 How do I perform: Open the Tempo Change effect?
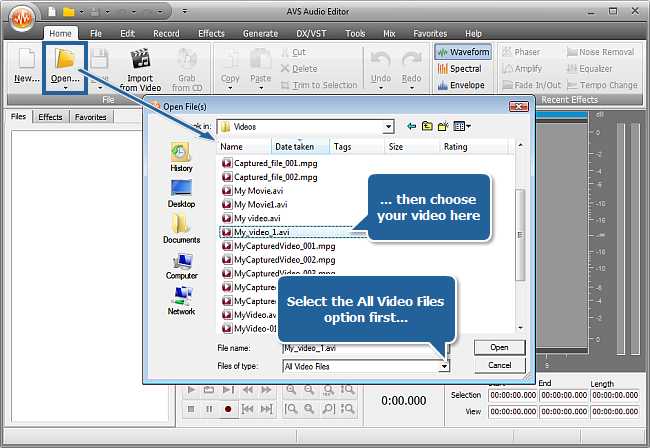[602, 85]
